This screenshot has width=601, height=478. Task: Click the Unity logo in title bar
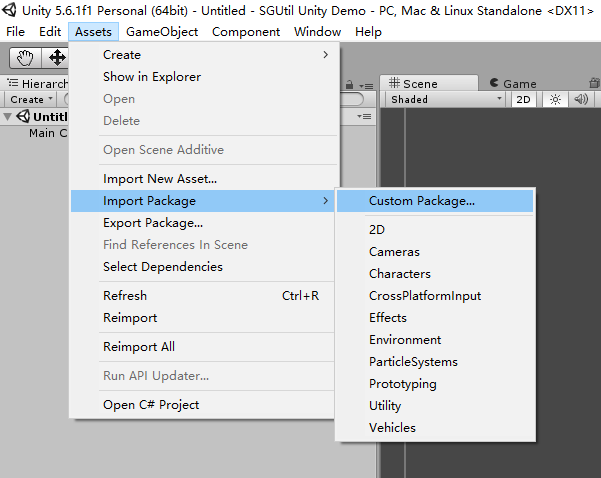click(x=9, y=10)
